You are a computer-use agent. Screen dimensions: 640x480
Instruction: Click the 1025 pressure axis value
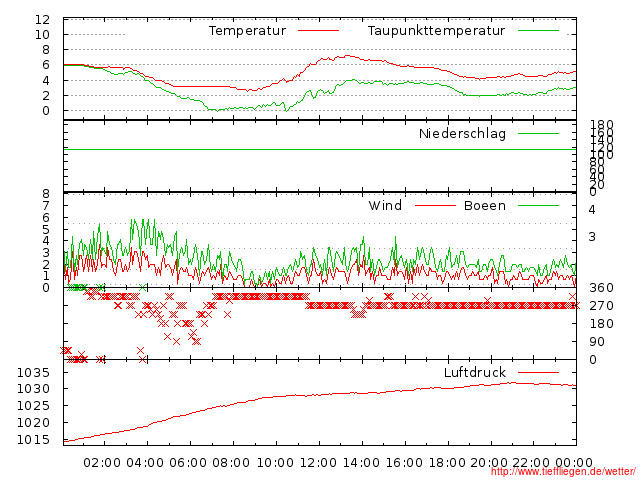pos(33,406)
